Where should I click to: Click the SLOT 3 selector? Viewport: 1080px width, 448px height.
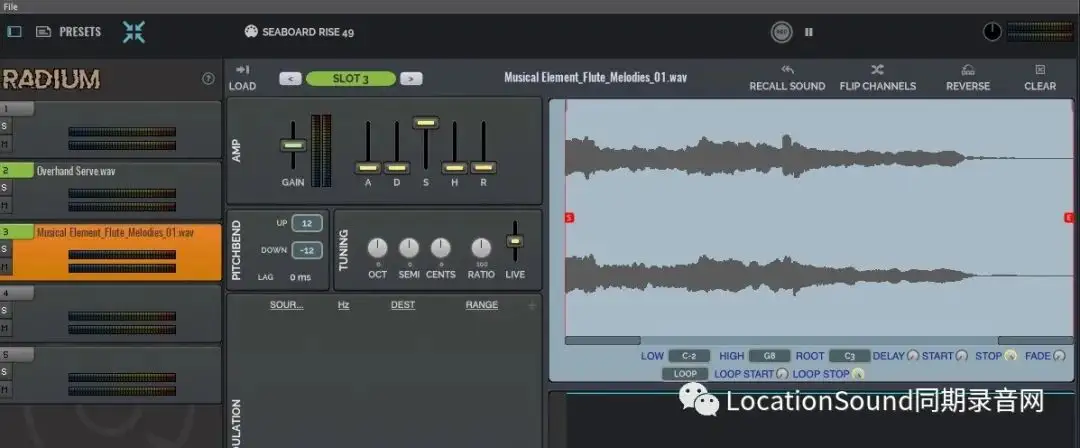pos(351,79)
